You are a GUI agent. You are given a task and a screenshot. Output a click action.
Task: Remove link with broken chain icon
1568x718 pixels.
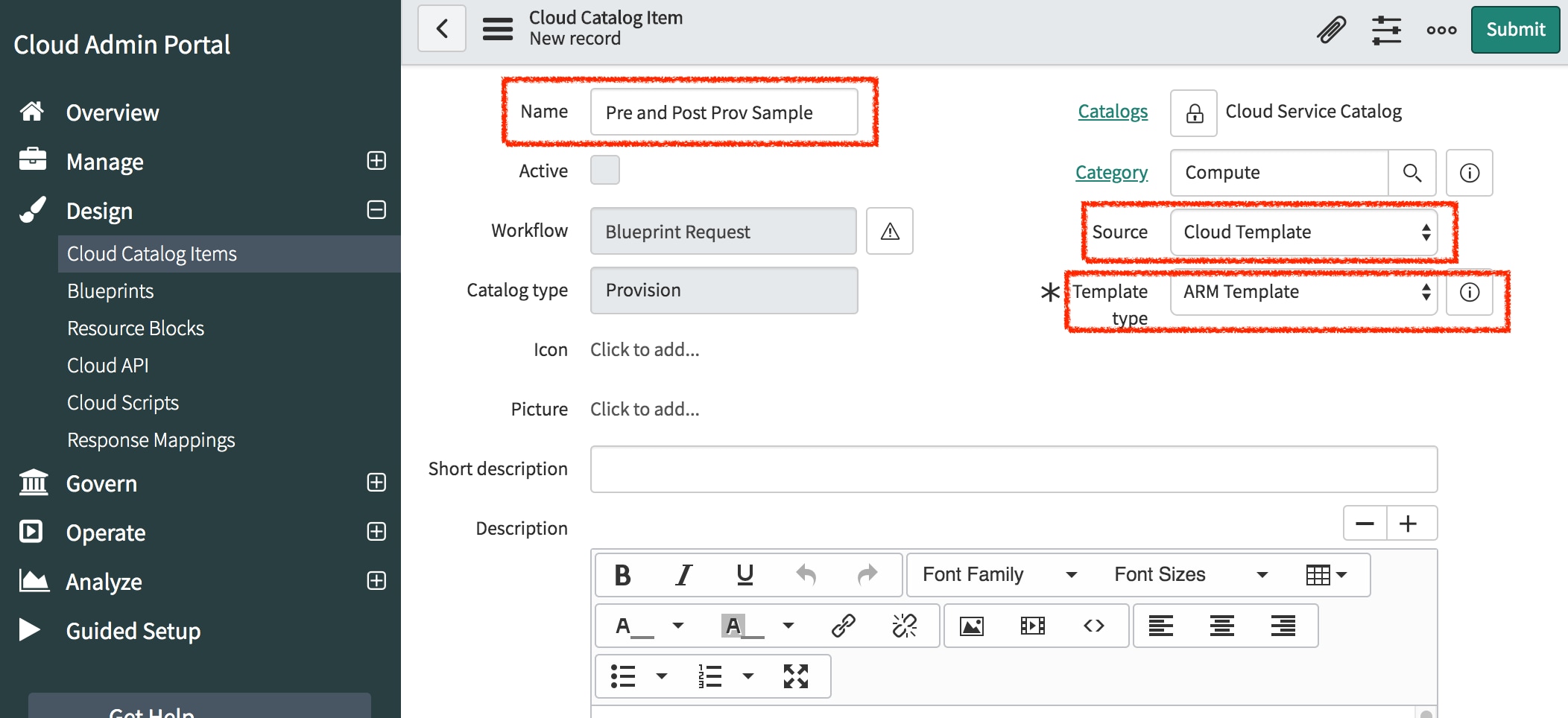[x=904, y=626]
